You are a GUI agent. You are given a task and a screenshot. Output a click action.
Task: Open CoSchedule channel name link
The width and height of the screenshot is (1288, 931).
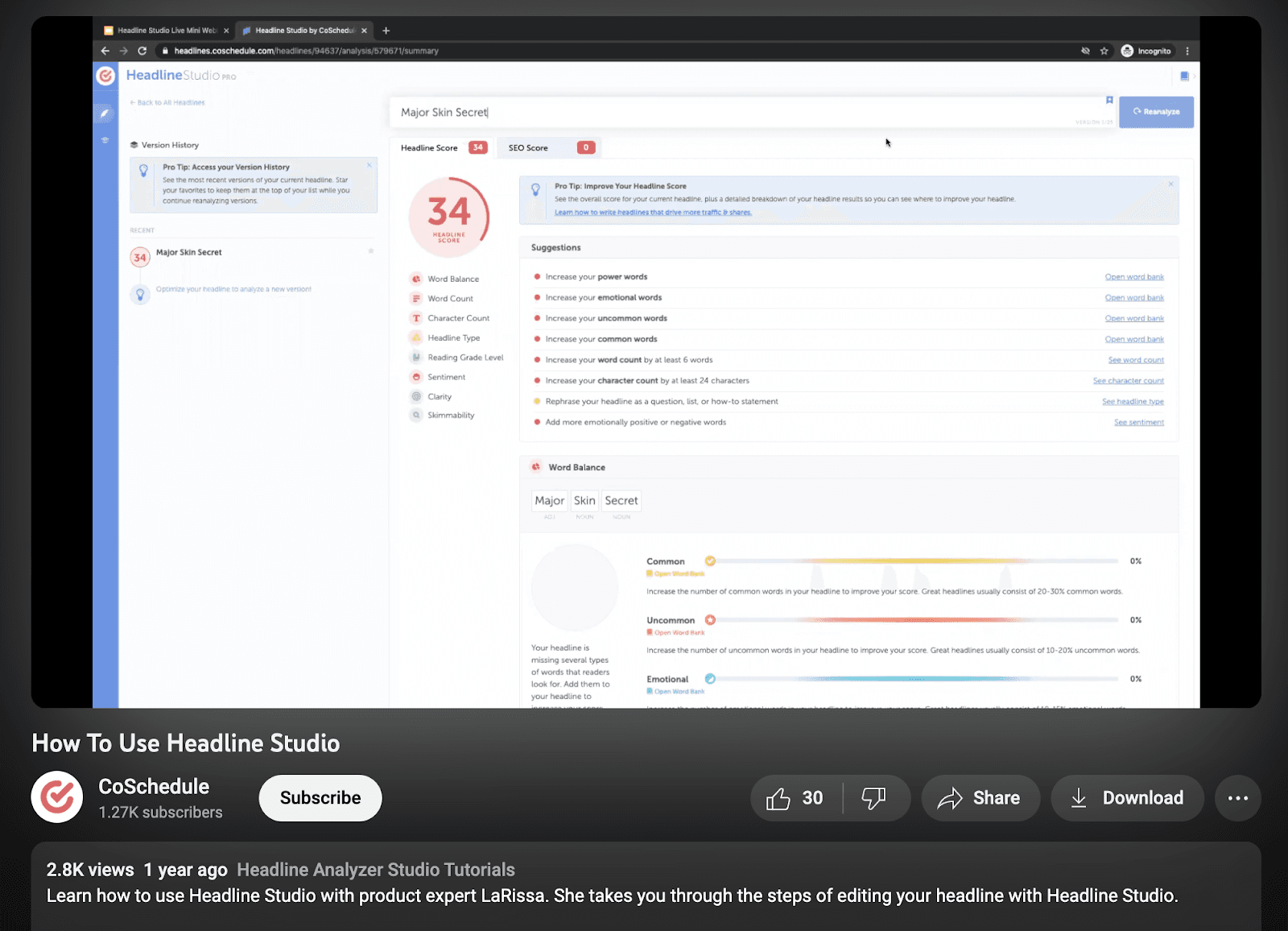pyautogui.click(x=154, y=787)
